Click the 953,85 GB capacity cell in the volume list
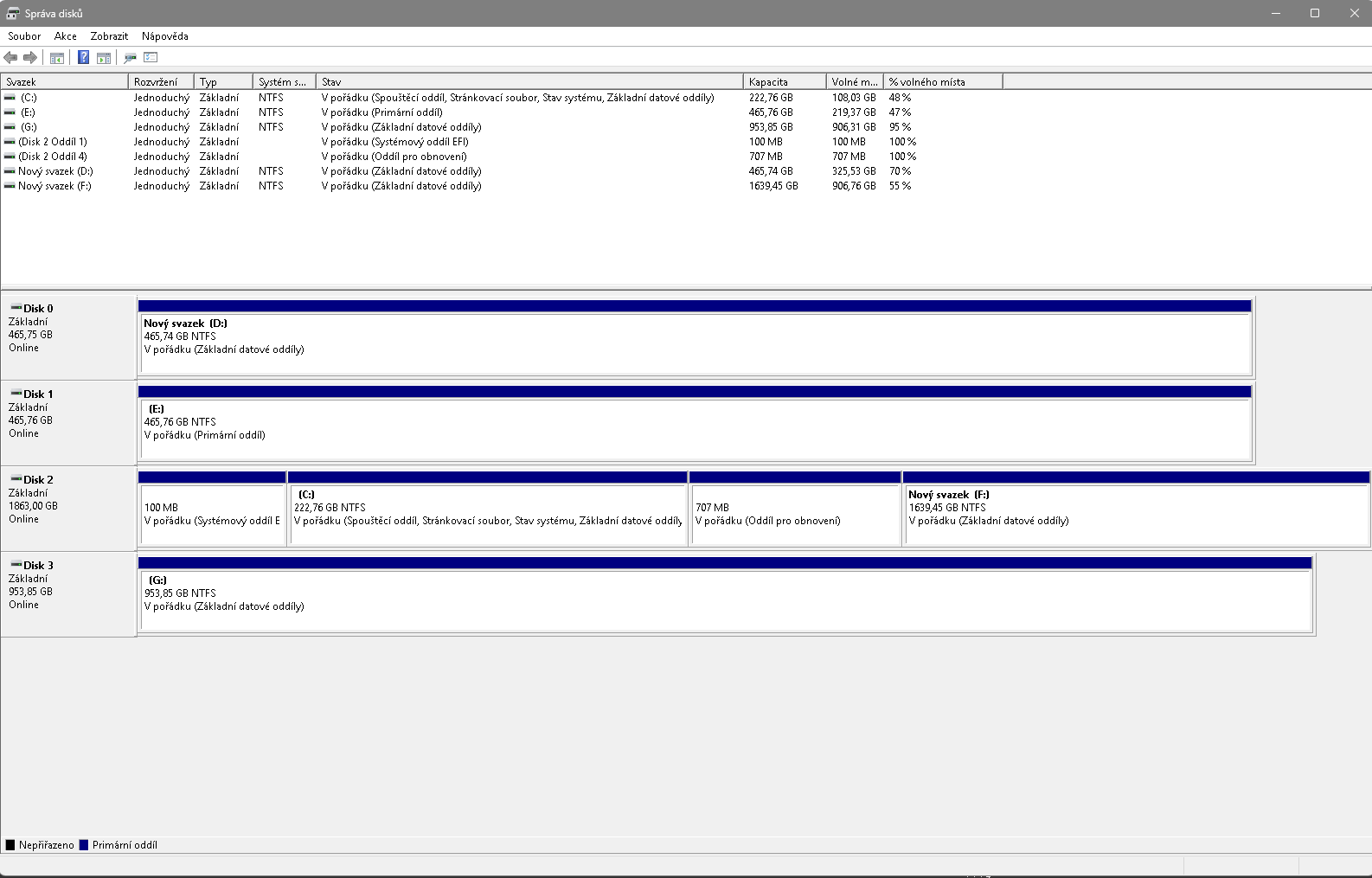Viewport: 1372px width, 878px height. (771, 127)
